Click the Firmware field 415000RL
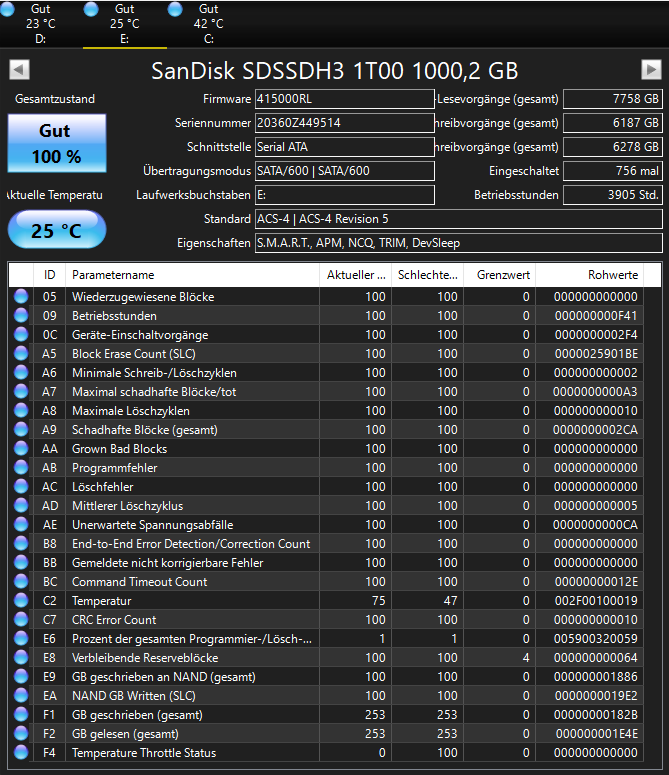This screenshot has width=669, height=775. [344, 99]
